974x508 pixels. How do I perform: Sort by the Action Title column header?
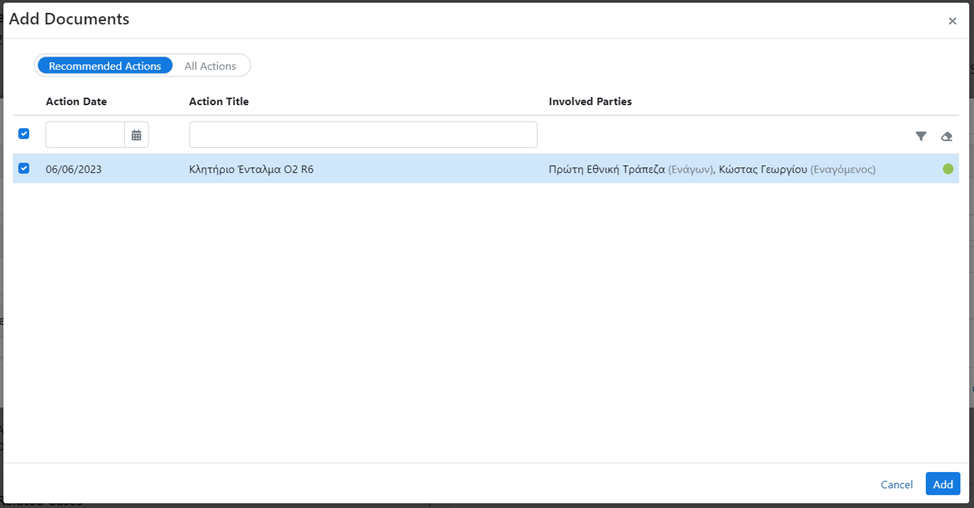coord(219,101)
